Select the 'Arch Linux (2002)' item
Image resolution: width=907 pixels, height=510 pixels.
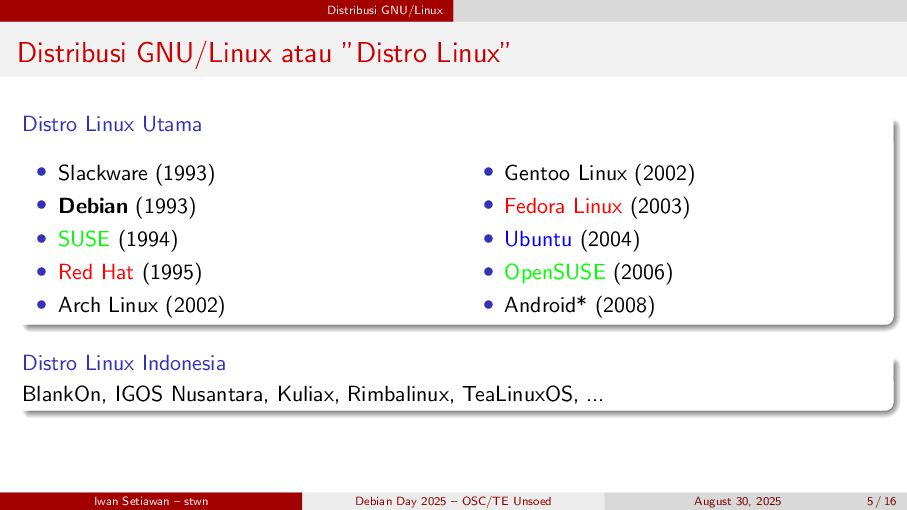click(142, 305)
